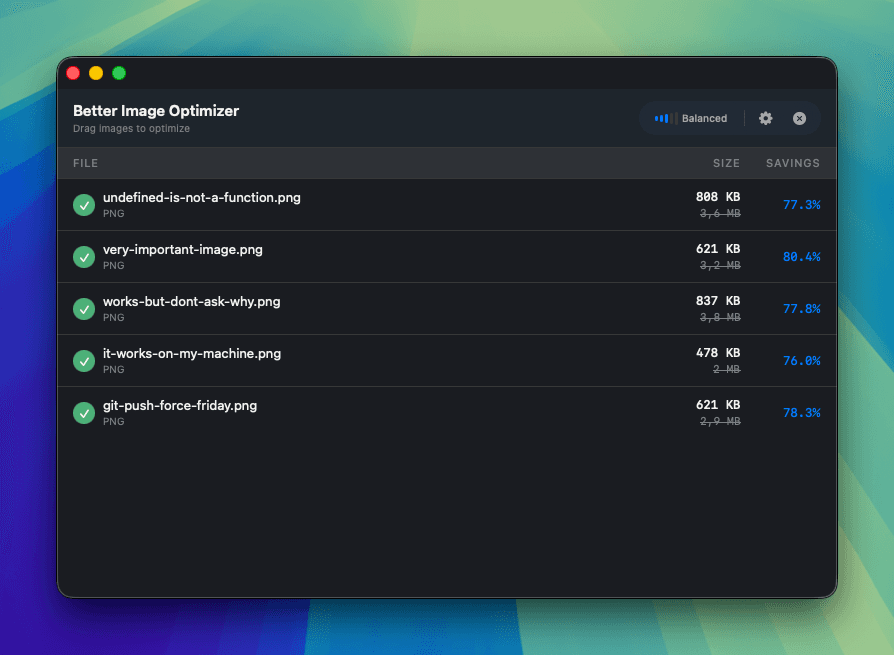Click the 80.4% savings for very-important-image.png

(801, 257)
